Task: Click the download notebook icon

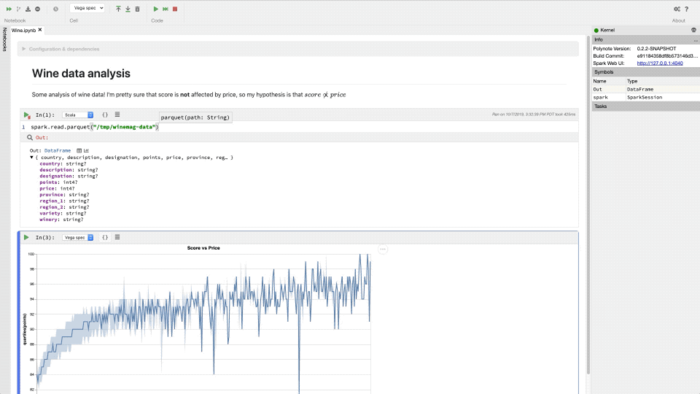Action: pos(28,9)
